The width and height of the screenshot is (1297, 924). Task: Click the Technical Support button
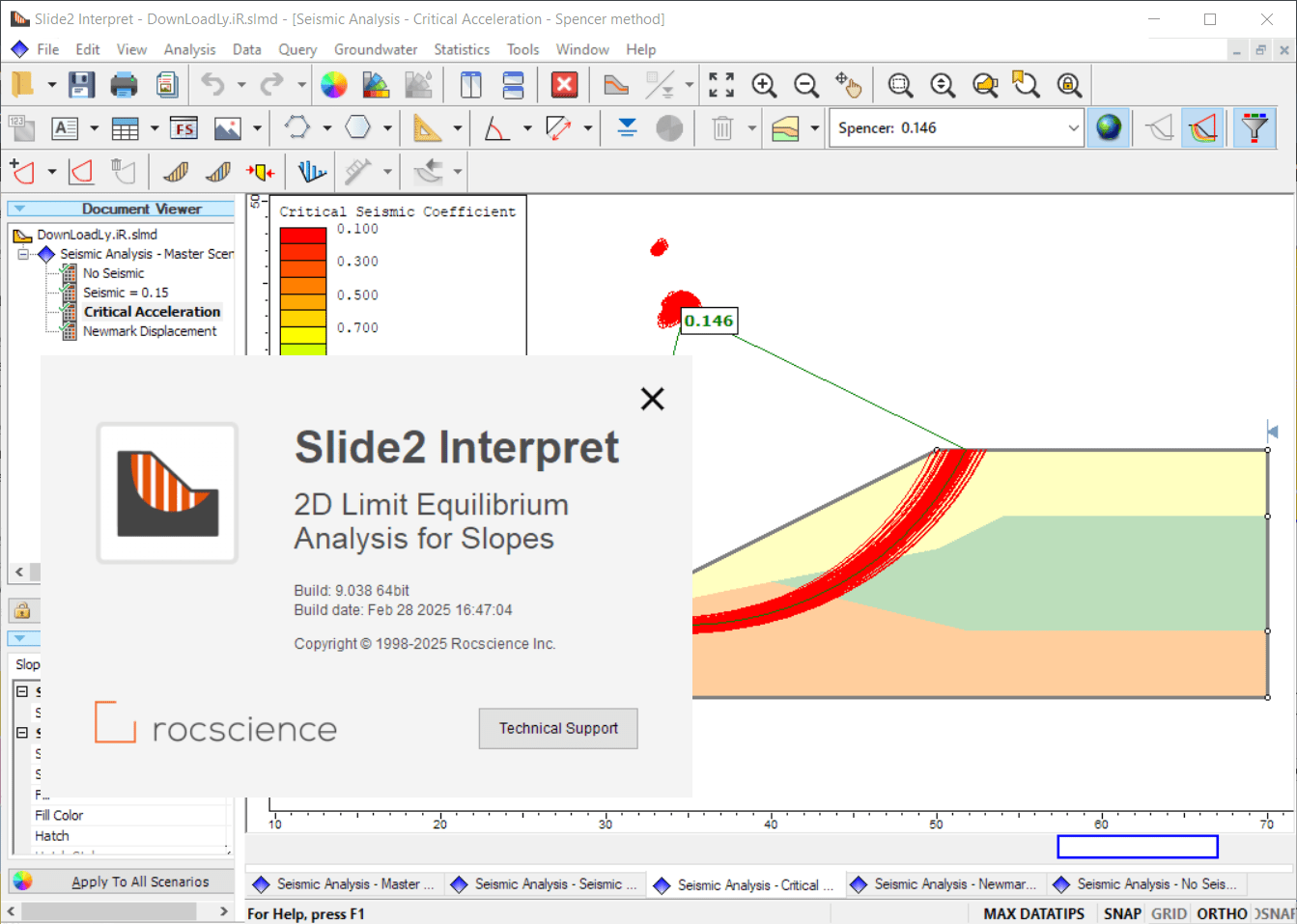coord(558,728)
